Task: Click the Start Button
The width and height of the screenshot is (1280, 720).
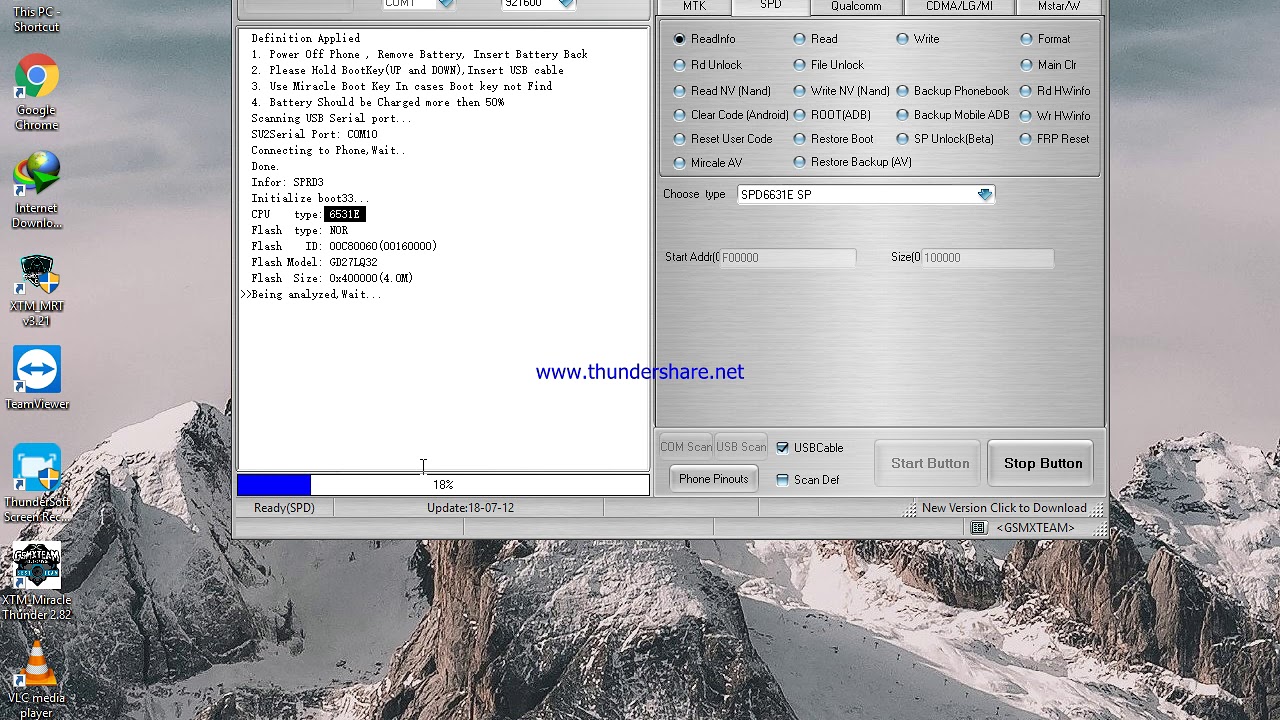Action: [x=930, y=464]
